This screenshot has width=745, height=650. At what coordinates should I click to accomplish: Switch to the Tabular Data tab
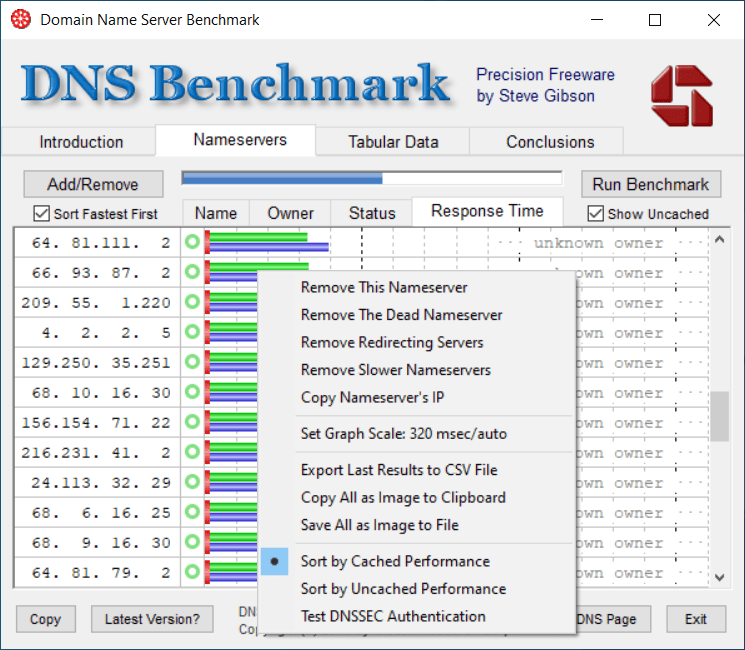pyautogui.click(x=393, y=142)
